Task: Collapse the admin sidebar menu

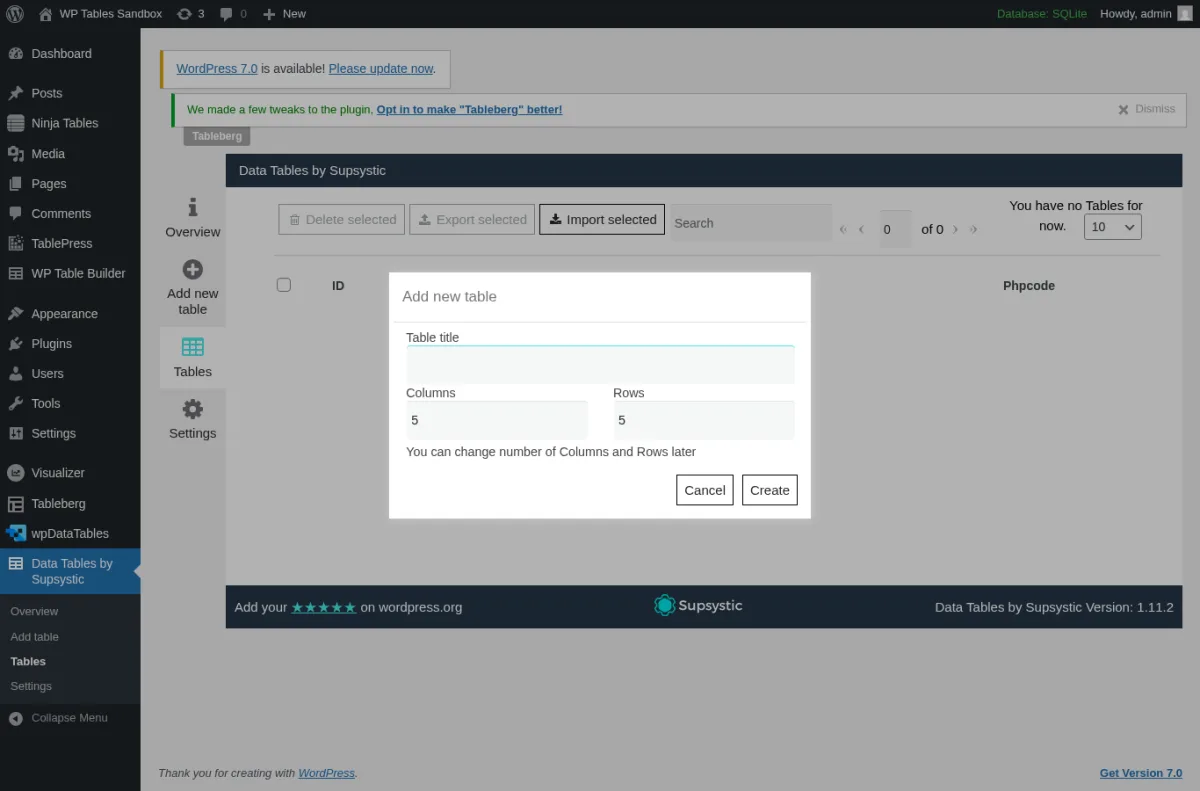Action: (58, 718)
